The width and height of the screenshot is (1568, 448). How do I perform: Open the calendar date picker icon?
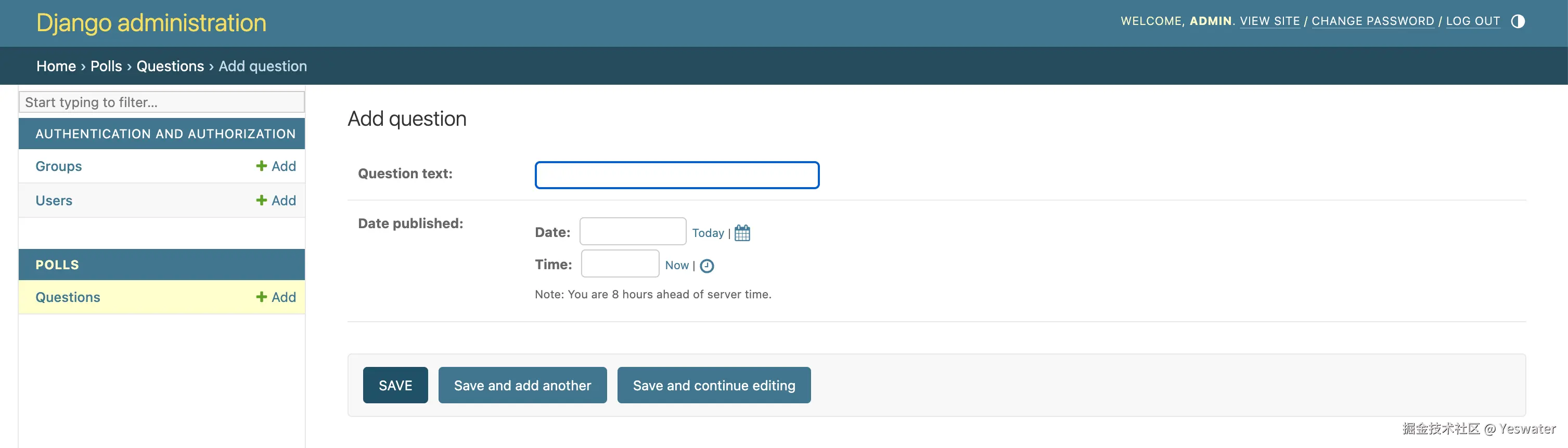pyautogui.click(x=742, y=233)
